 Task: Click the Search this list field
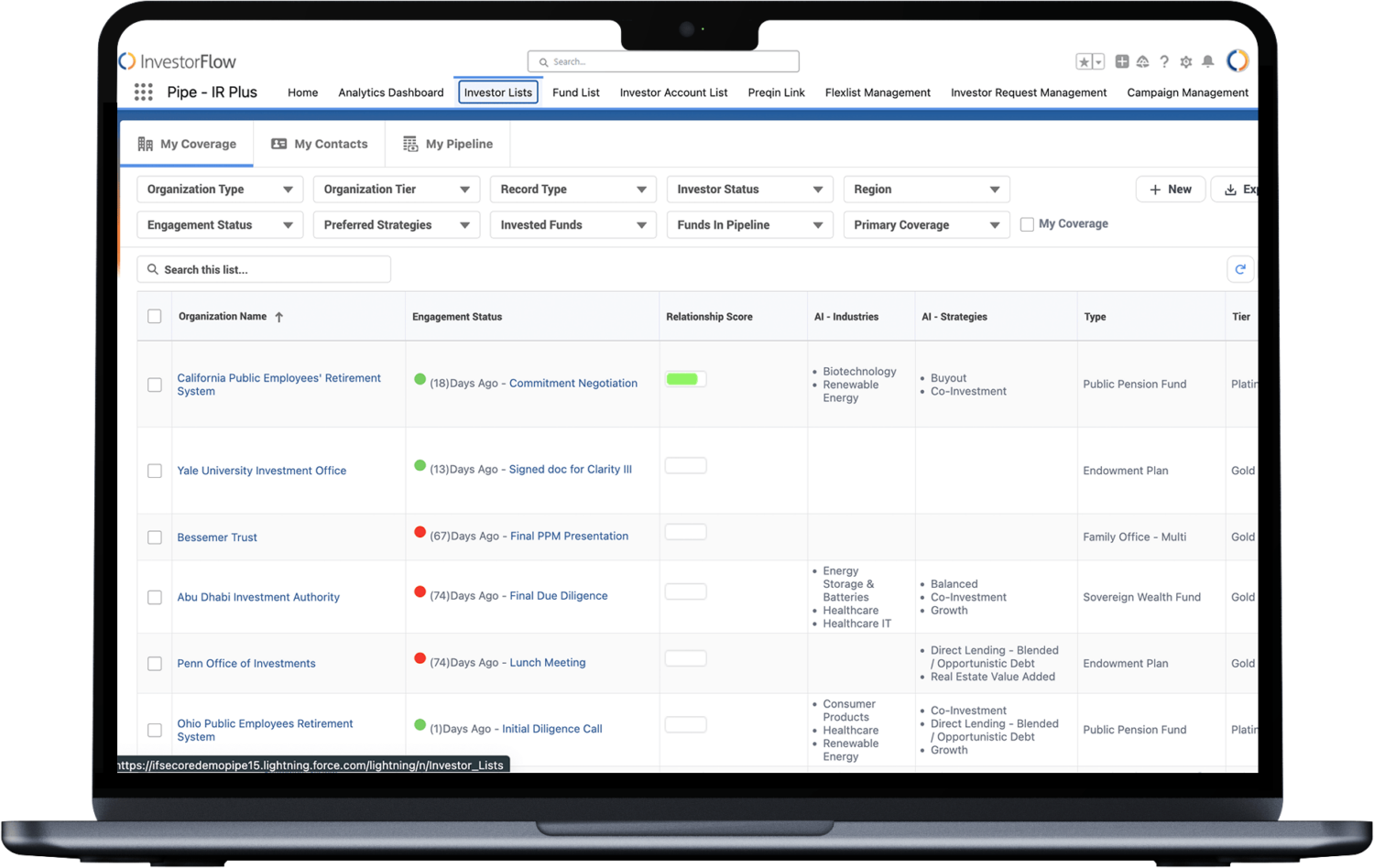pos(265,269)
